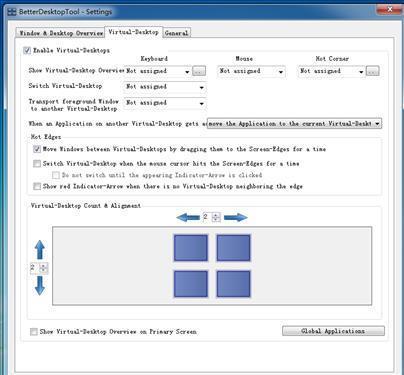The width and height of the screenshot is (404, 375).
Task: Select the bottom-left virtual desktop thumbnail
Action: pos(191,284)
